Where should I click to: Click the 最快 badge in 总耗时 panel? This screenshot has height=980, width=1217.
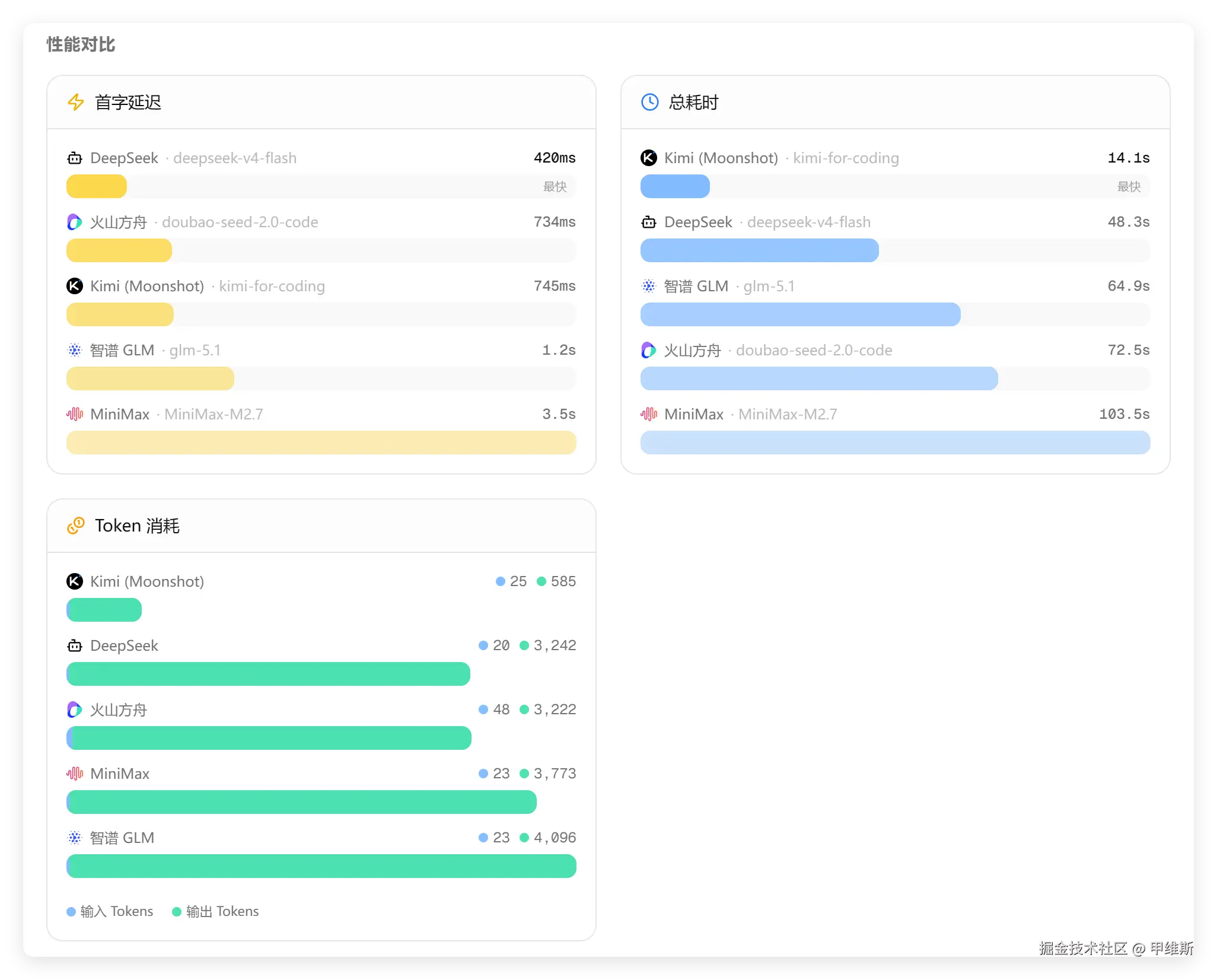pyautogui.click(x=1129, y=186)
